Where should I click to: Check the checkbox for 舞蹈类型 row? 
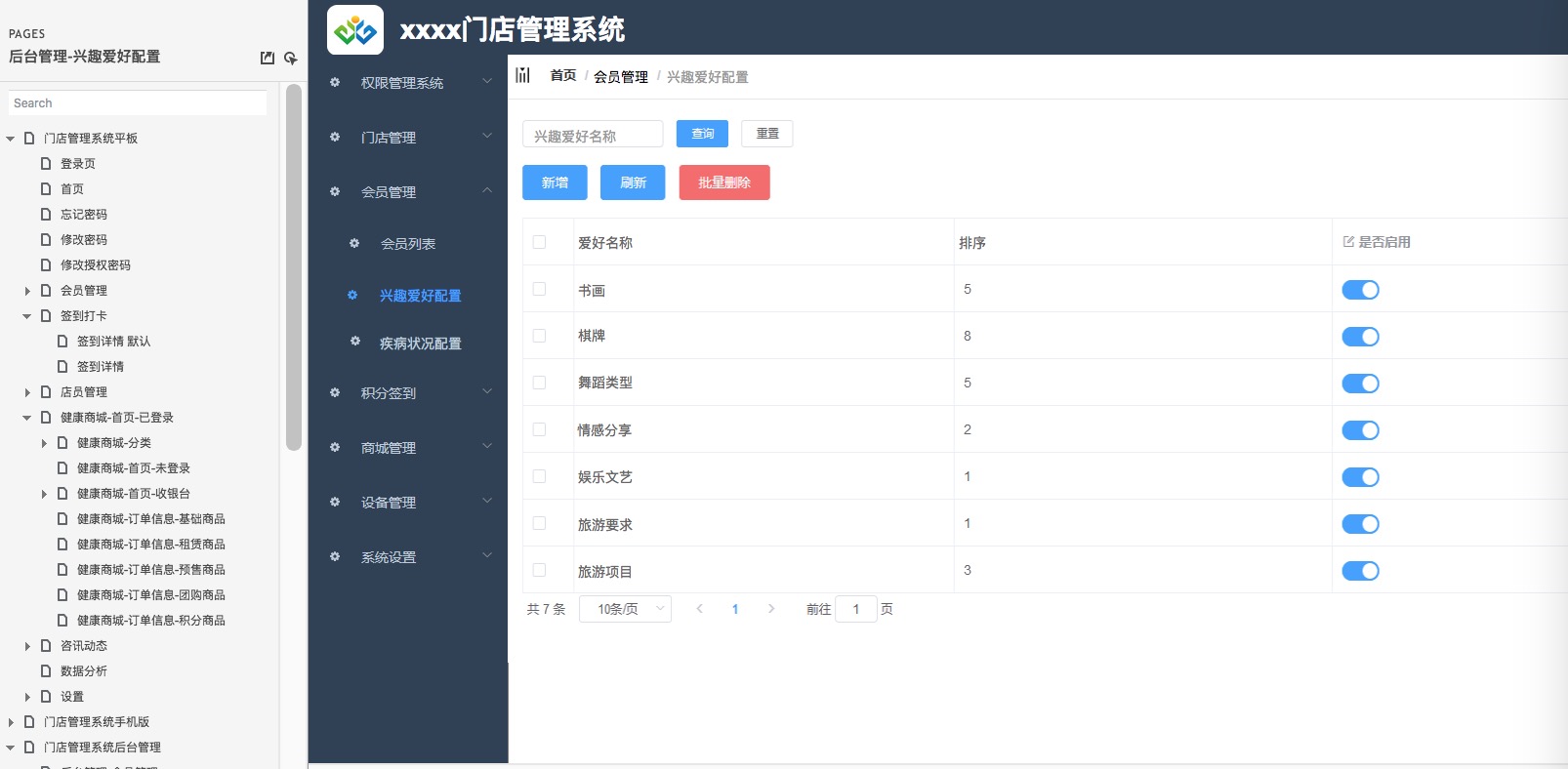click(x=539, y=383)
